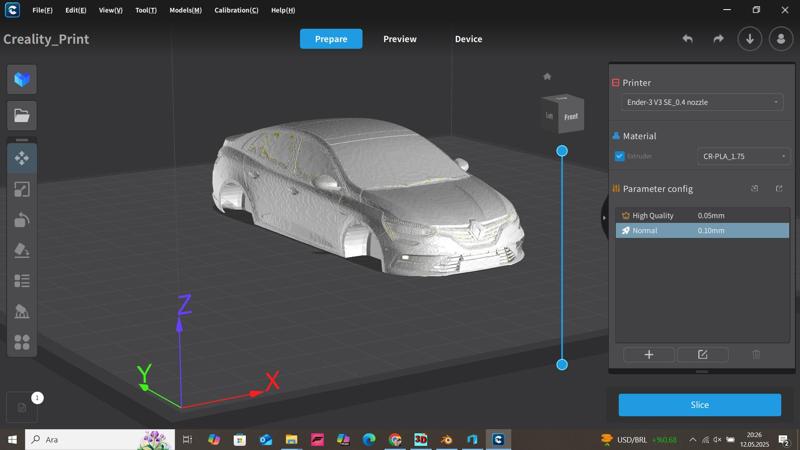Add a new parameter profile with plus button
This screenshot has height=450, width=800.
648,354
